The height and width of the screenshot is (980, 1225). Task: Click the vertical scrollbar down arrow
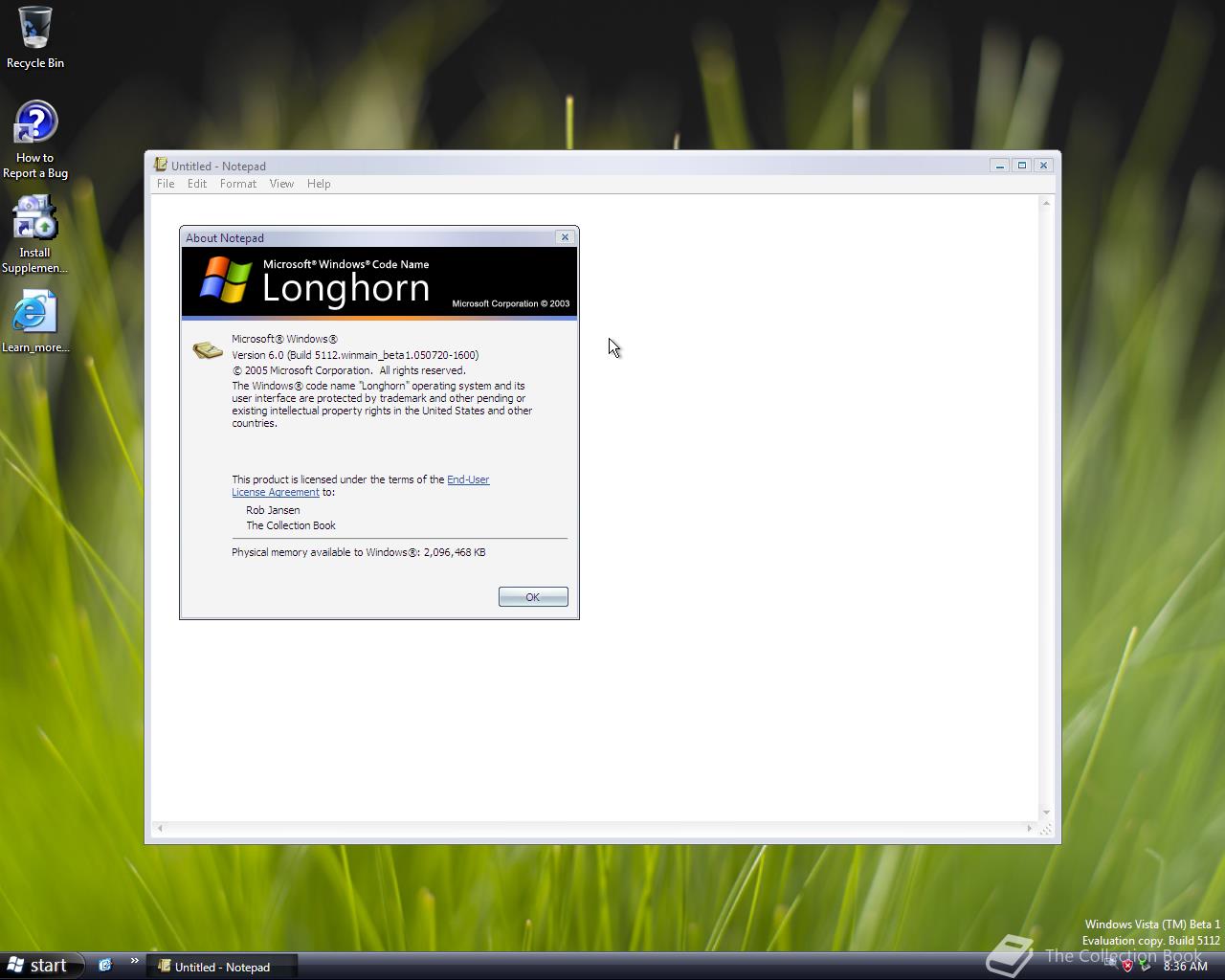[x=1046, y=813]
